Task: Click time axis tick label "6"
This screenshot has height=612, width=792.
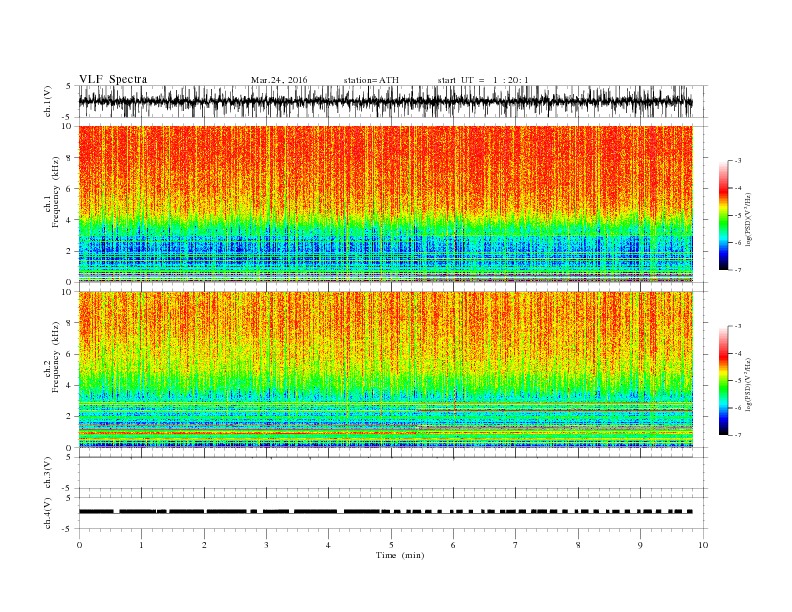Action: click(x=453, y=545)
